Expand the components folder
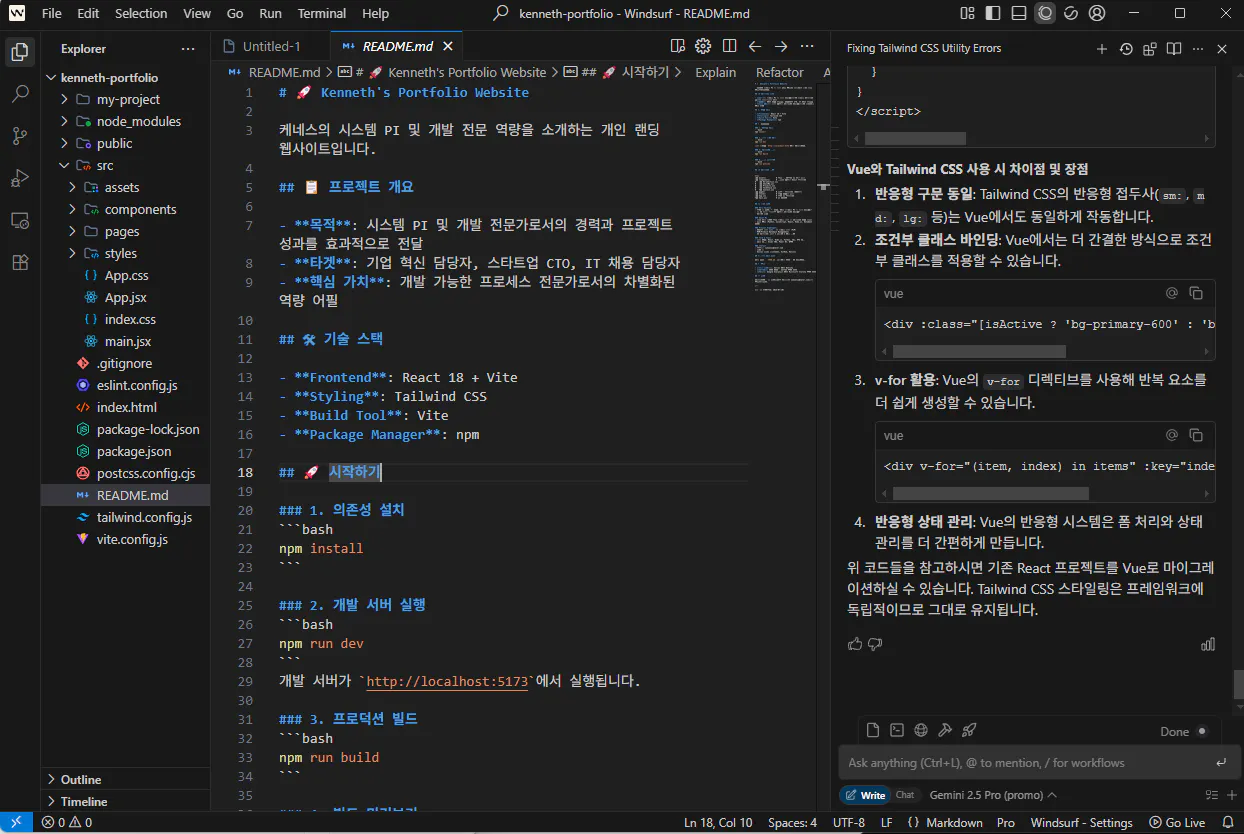 coord(125,209)
